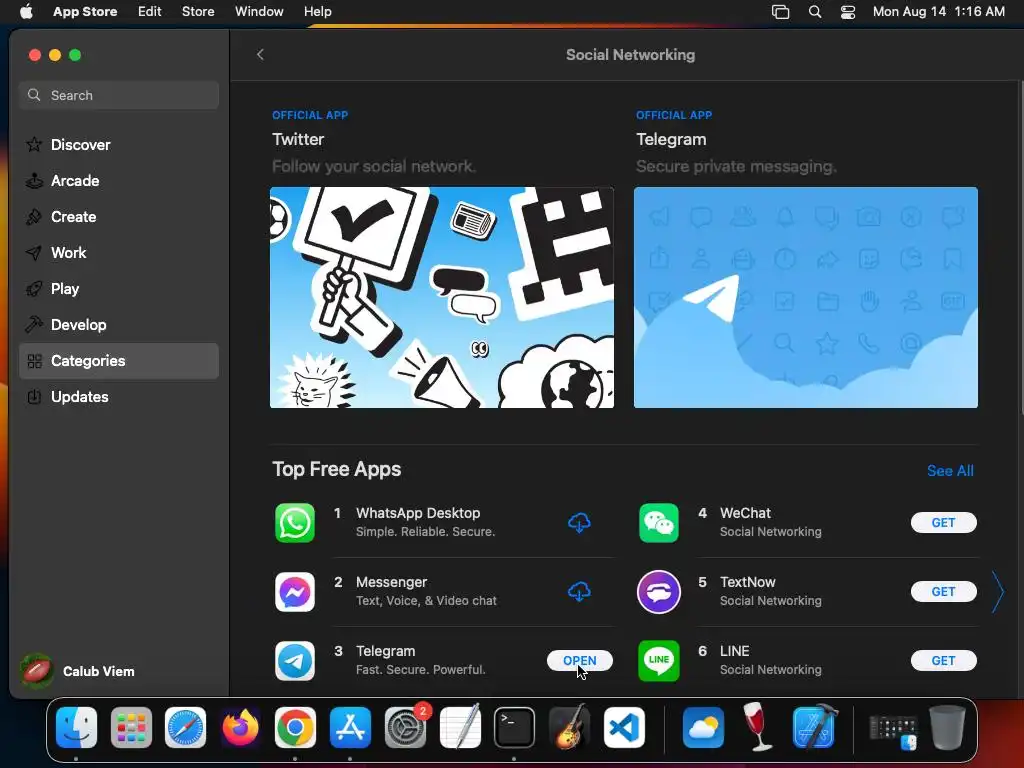The width and height of the screenshot is (1024, 768).
Task: Click the 'TextNow' app title
Action: point(748,583)
